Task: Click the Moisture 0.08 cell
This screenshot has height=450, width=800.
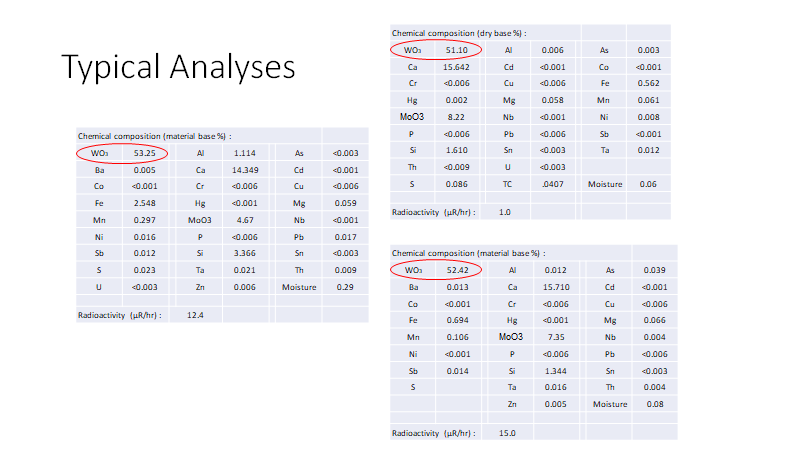Action: [654, 404]
